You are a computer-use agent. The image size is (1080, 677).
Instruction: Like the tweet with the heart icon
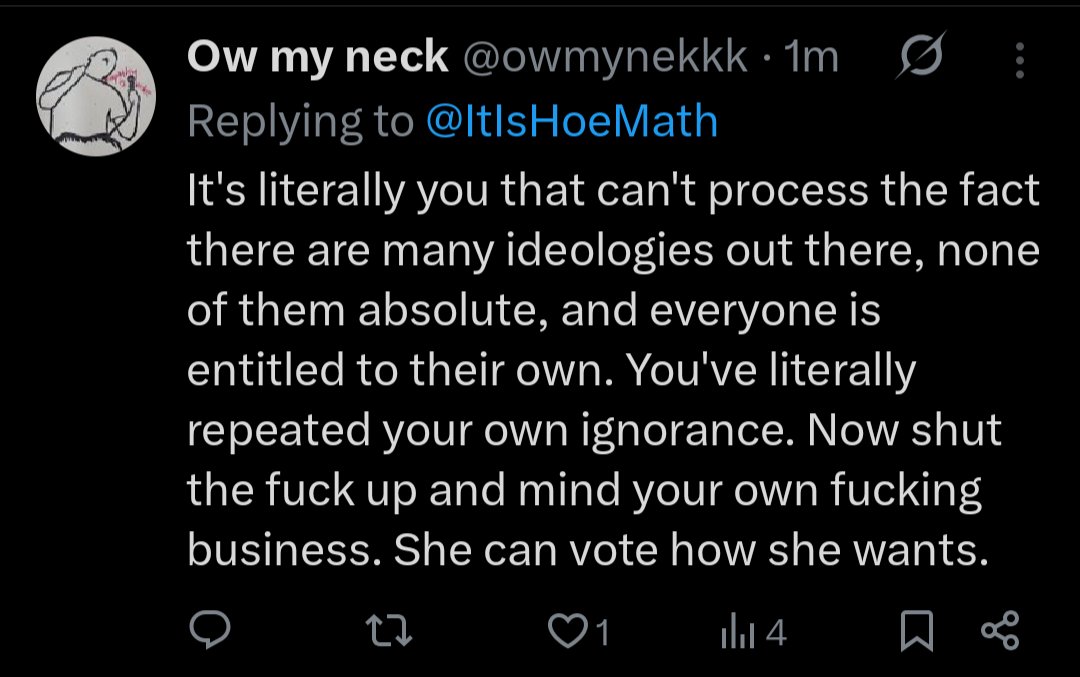point(566,631)
